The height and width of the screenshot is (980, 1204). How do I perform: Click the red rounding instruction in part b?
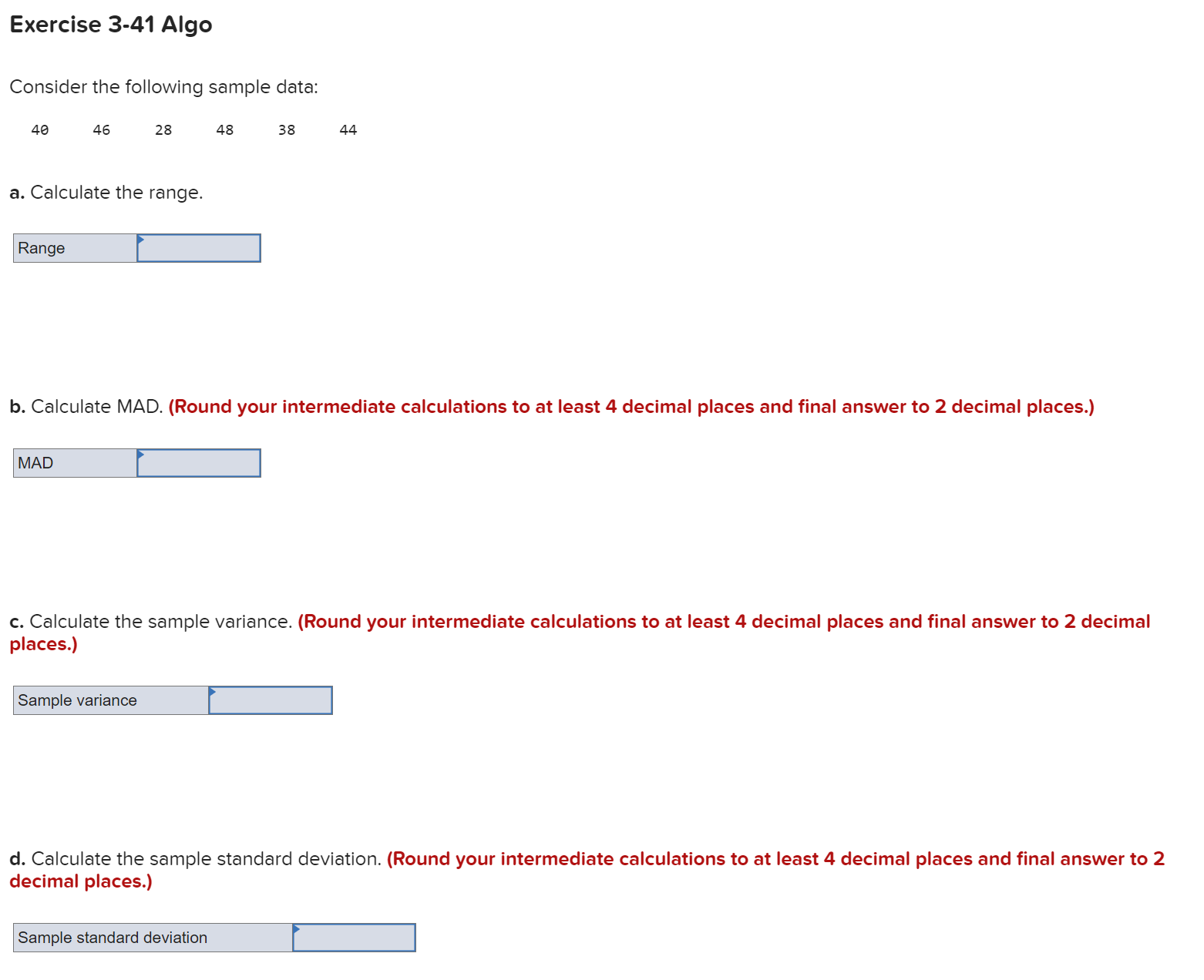[x=631, y=406]
